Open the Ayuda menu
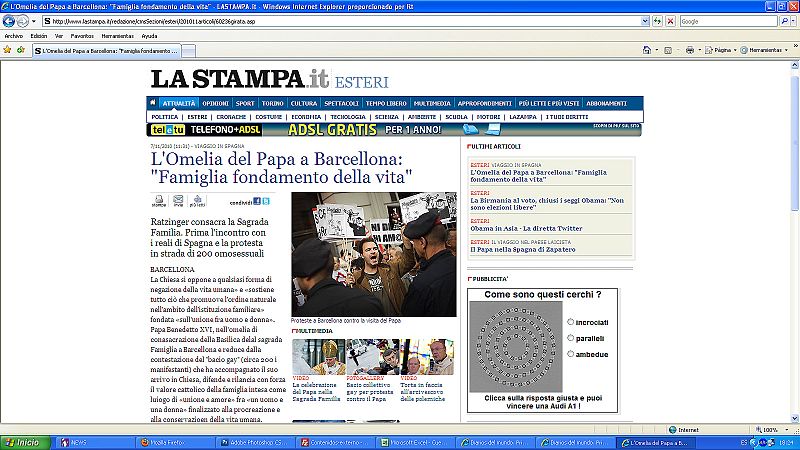The width and height of the screenshot is (800, 450). tap(149, 36)
